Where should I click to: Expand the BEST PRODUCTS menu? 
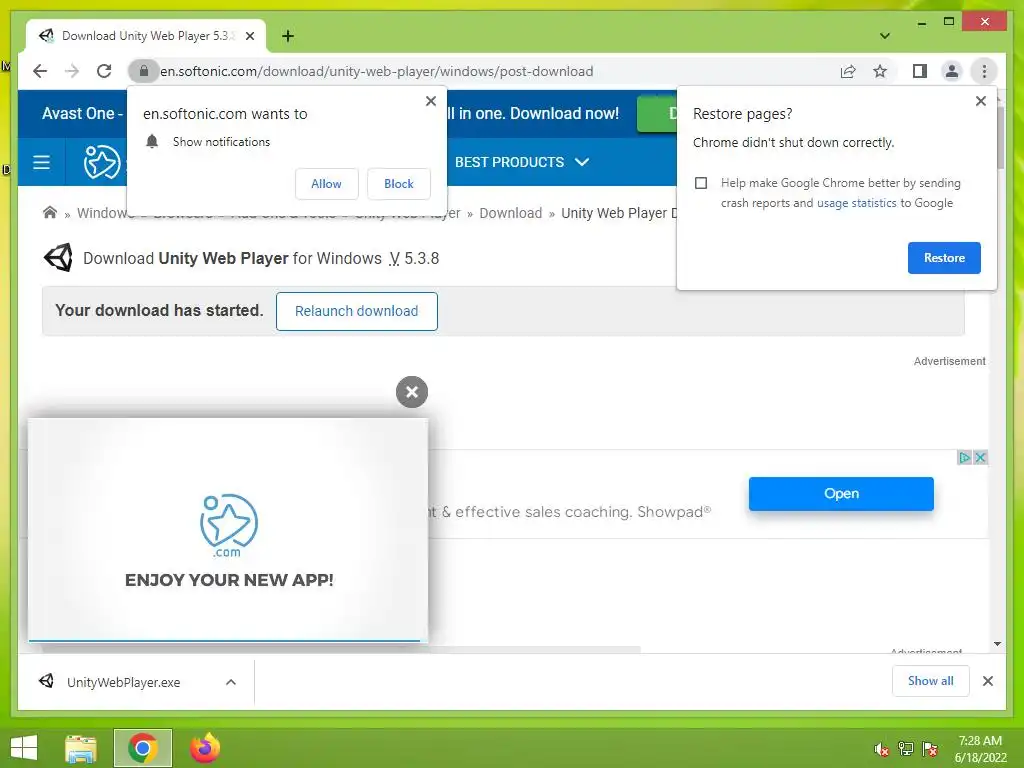(x=521, y=162)
